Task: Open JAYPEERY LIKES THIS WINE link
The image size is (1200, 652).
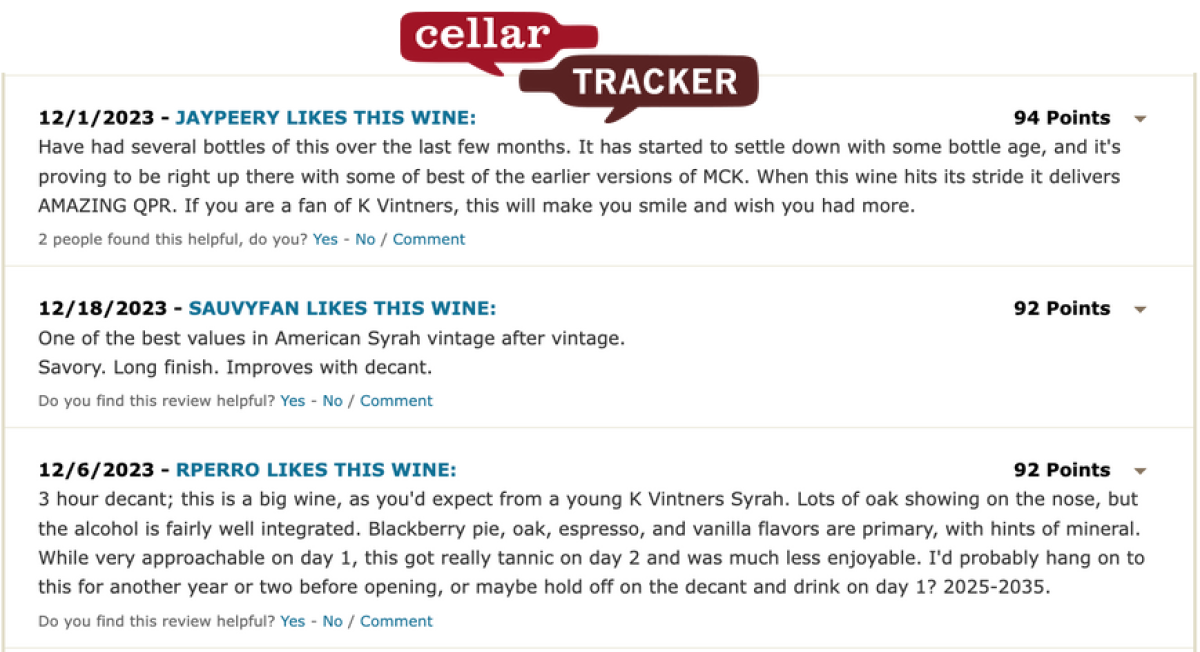Action: coord(325,118)
